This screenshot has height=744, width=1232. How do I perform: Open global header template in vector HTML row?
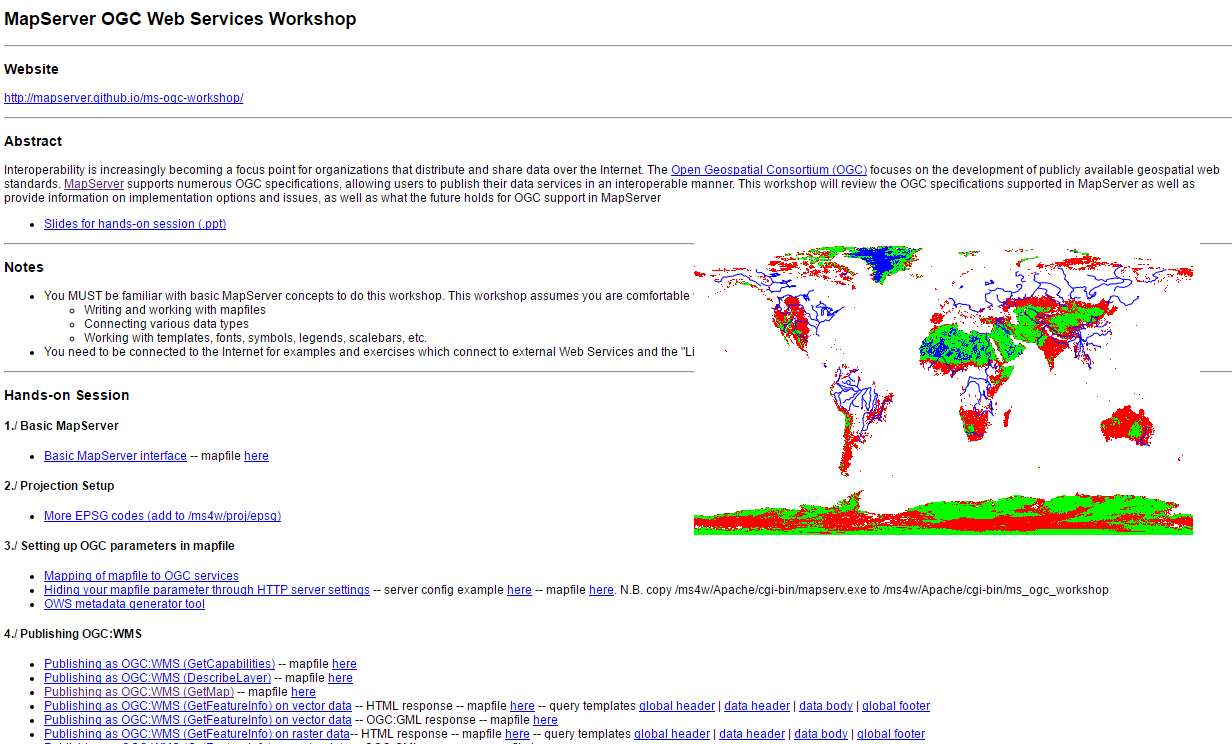click(x=677, y=706)
